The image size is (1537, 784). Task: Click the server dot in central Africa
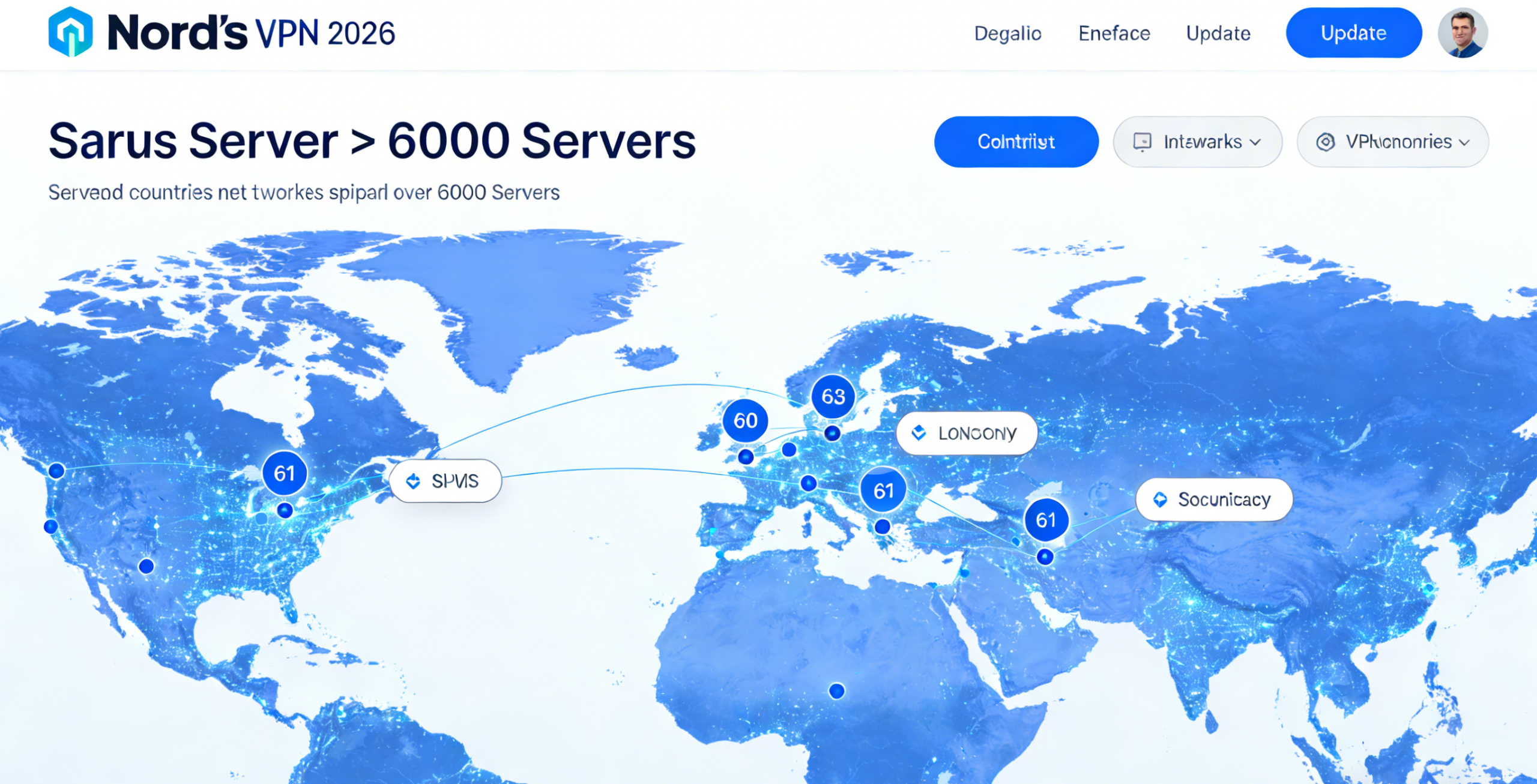coord(836,691)
